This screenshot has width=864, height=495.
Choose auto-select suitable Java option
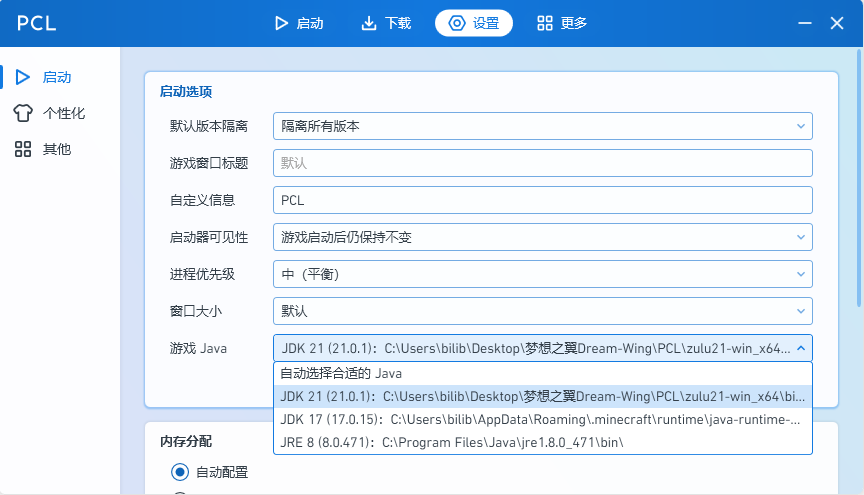click(542, 374)
